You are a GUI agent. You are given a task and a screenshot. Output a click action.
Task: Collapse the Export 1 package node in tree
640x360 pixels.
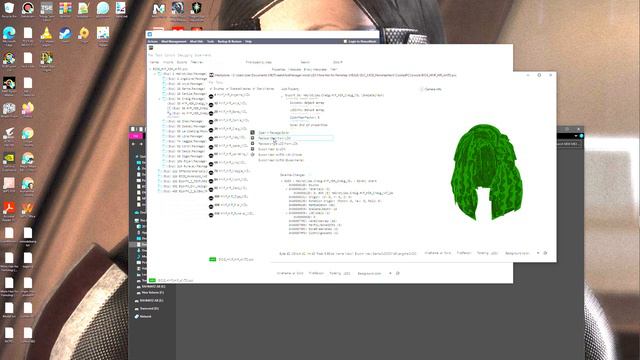[156, 74]
